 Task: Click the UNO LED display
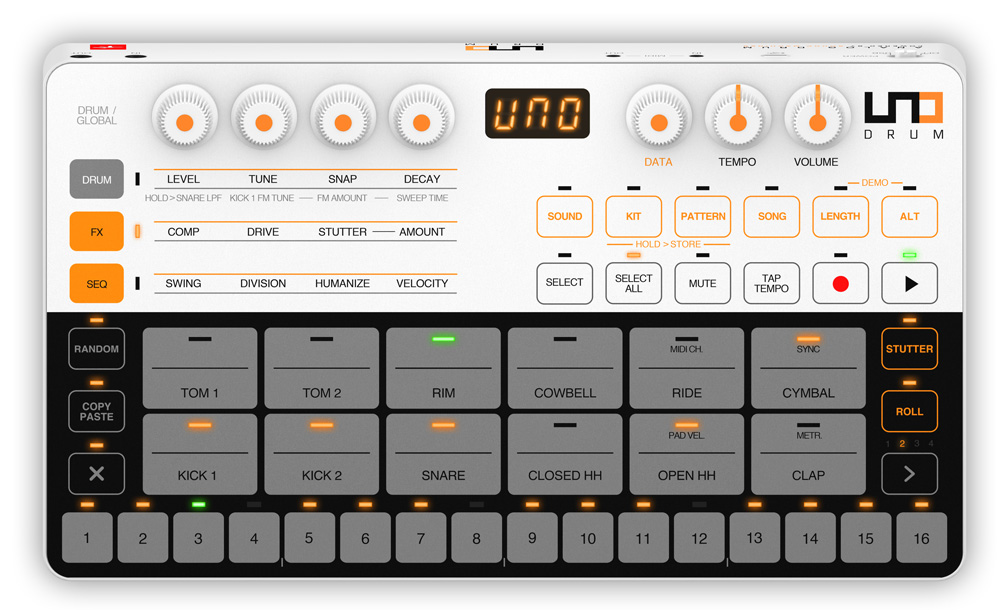[x=537, y=114]
